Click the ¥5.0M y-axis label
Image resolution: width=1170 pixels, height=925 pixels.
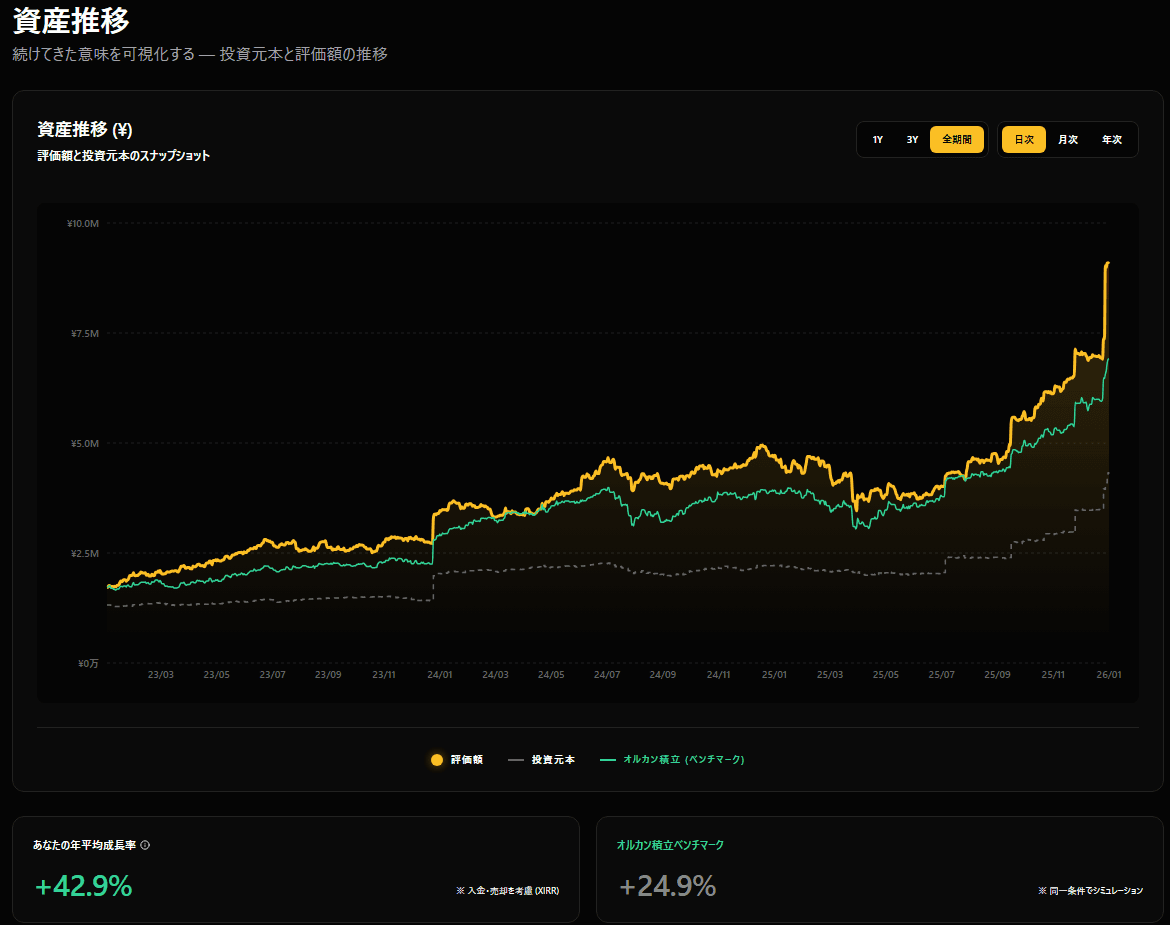tap(84, 443)
